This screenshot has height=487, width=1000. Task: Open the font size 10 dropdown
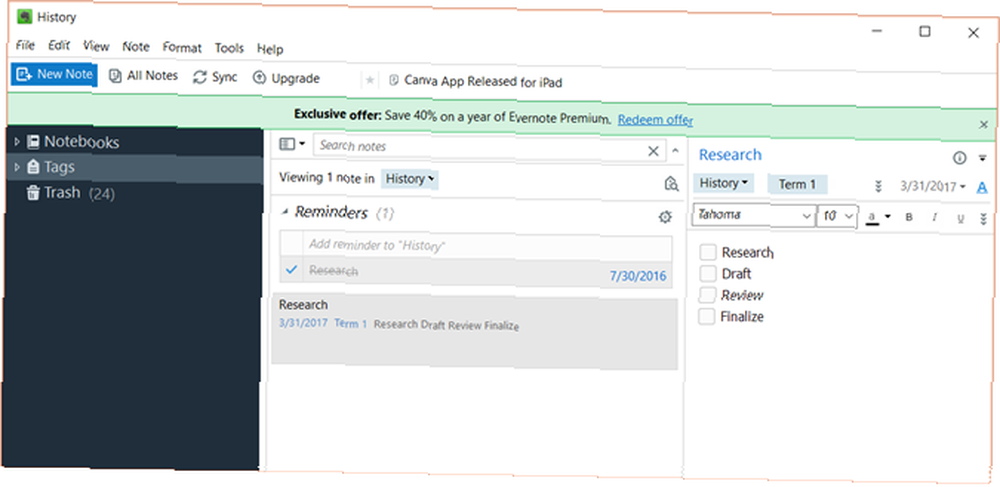coord(836,217)
